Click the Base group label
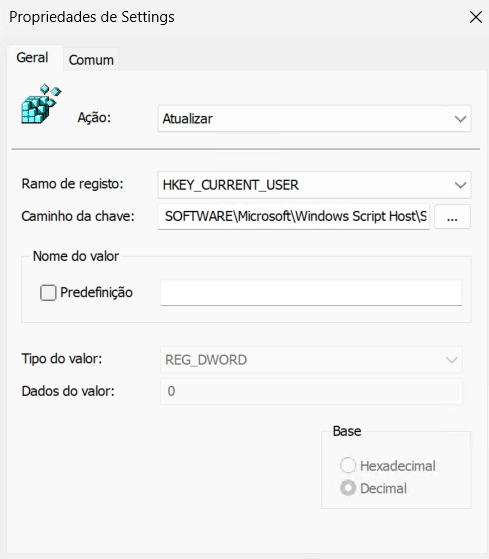This screenshot has height=559, width=489. click(x=347, y=431)
